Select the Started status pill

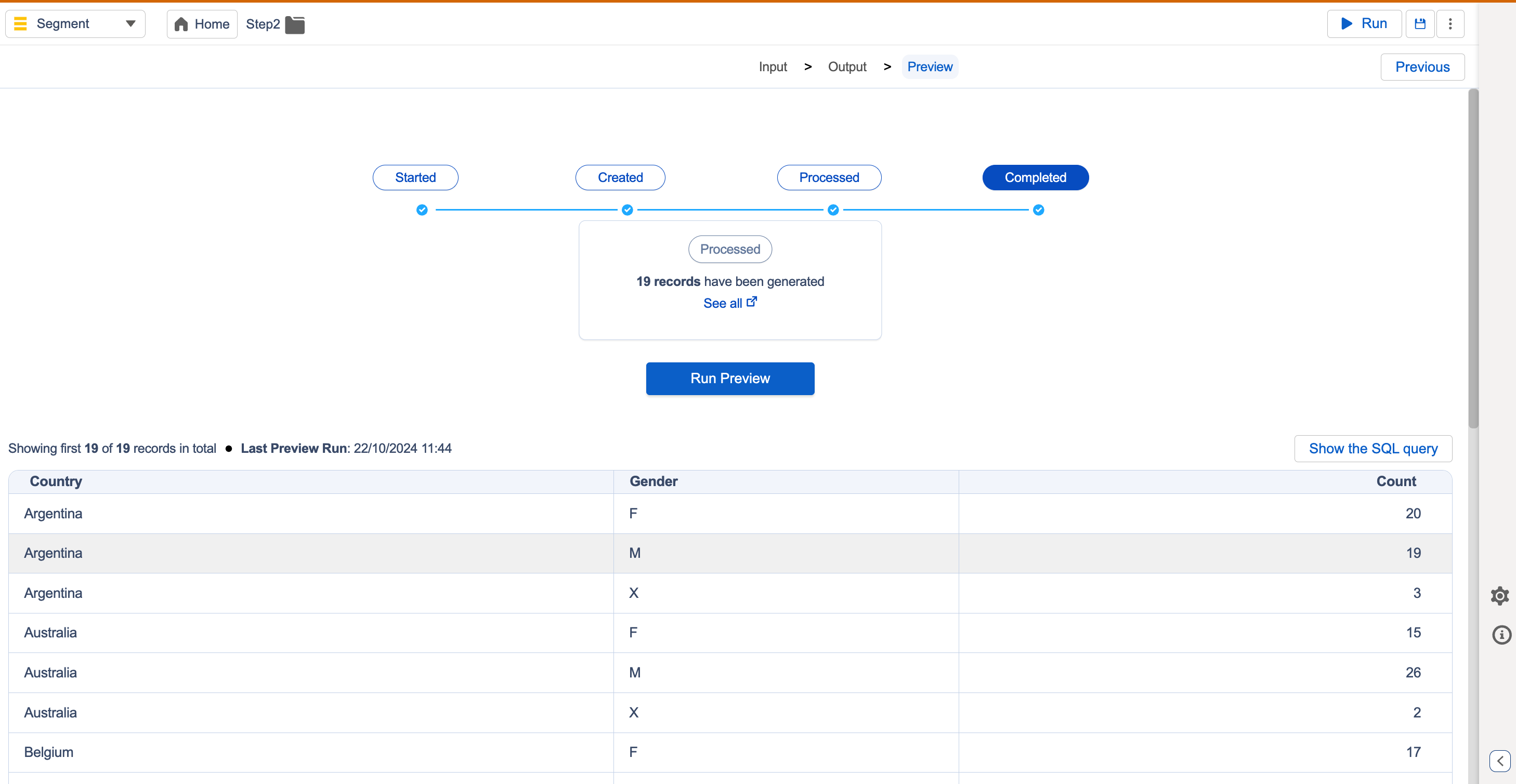click(415, 177)
